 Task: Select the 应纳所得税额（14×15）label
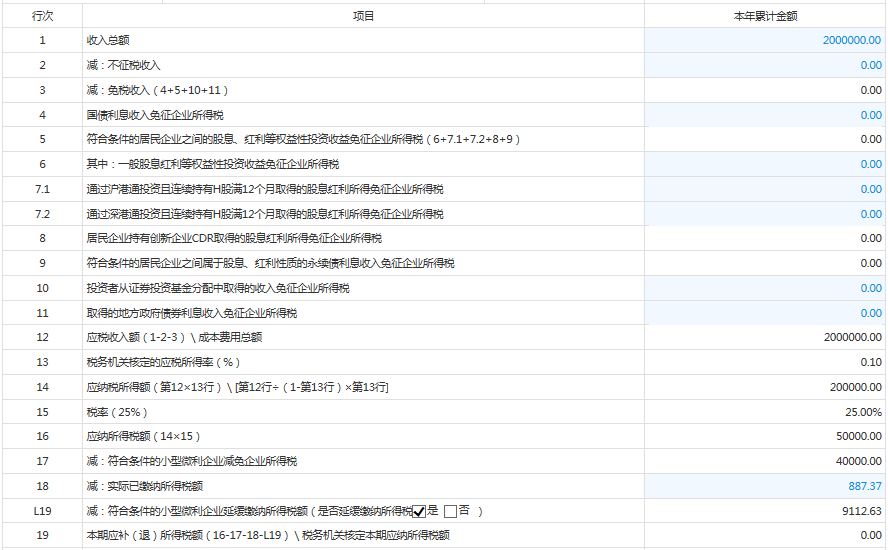click(143, 437)
